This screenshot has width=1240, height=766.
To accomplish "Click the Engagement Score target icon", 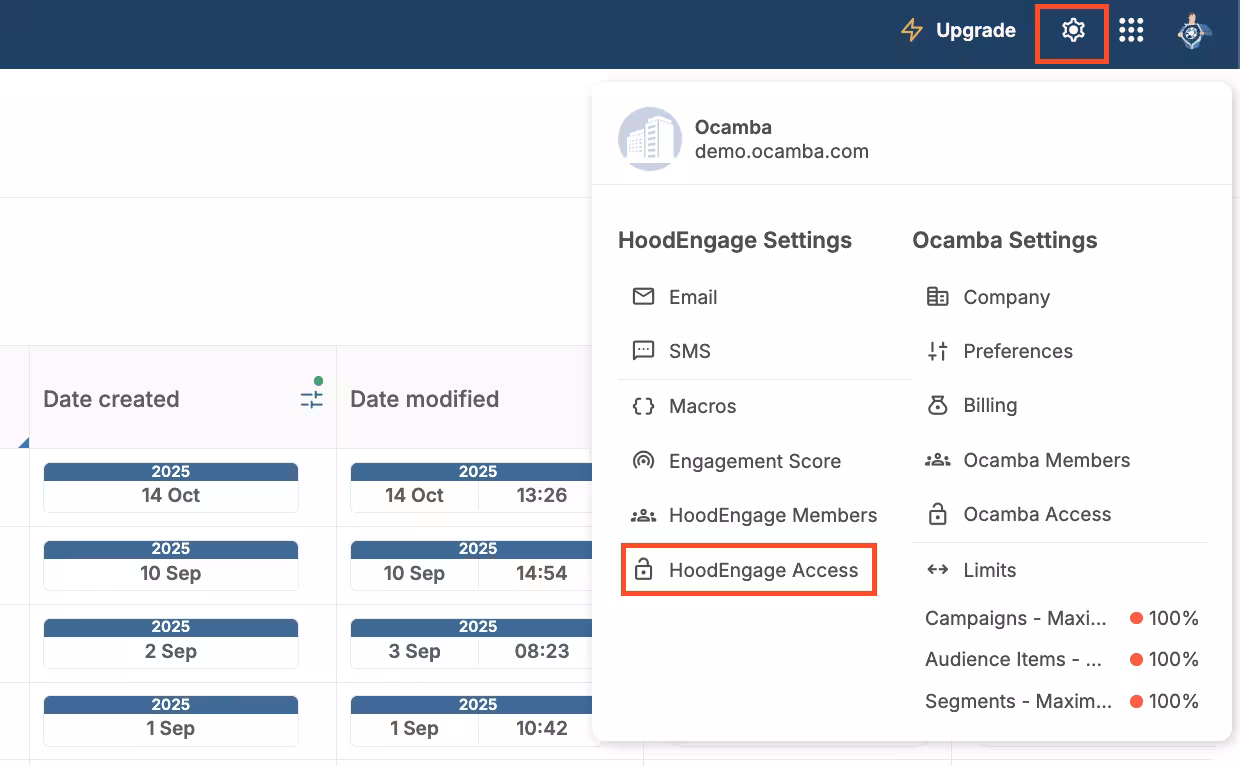I will tap(643, 460).
